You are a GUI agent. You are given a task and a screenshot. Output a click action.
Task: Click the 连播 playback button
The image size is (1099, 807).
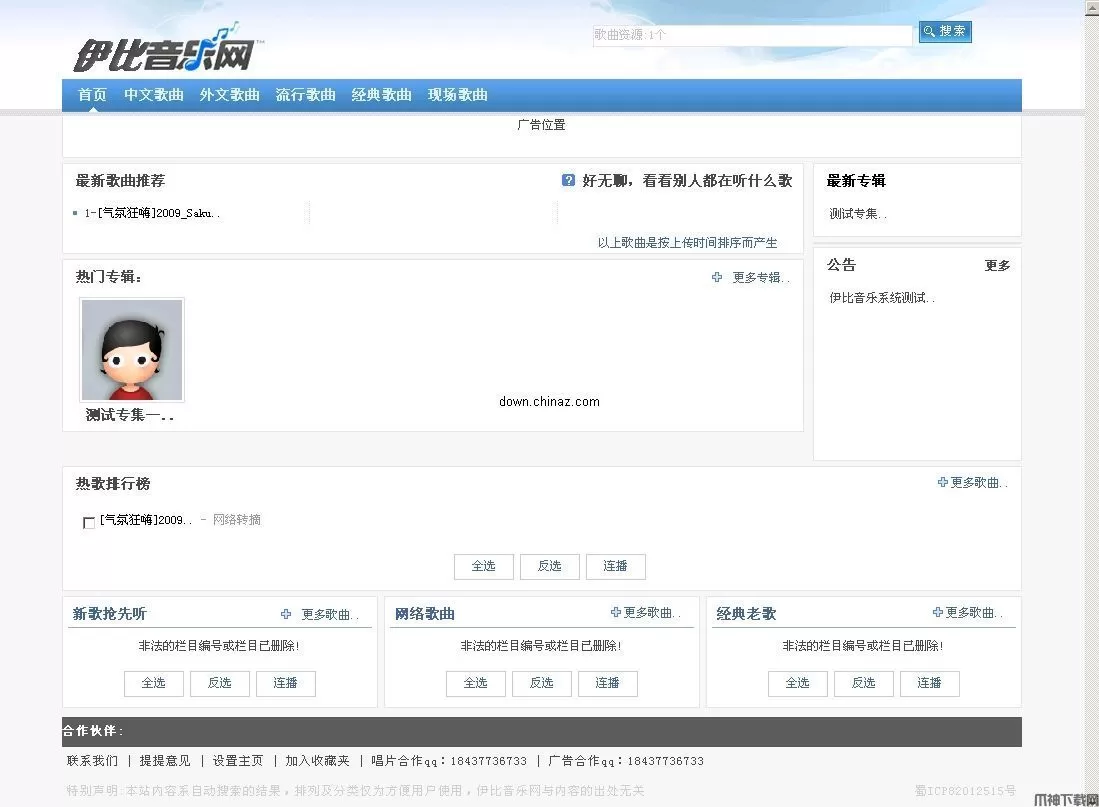click(x=615, y=566)
